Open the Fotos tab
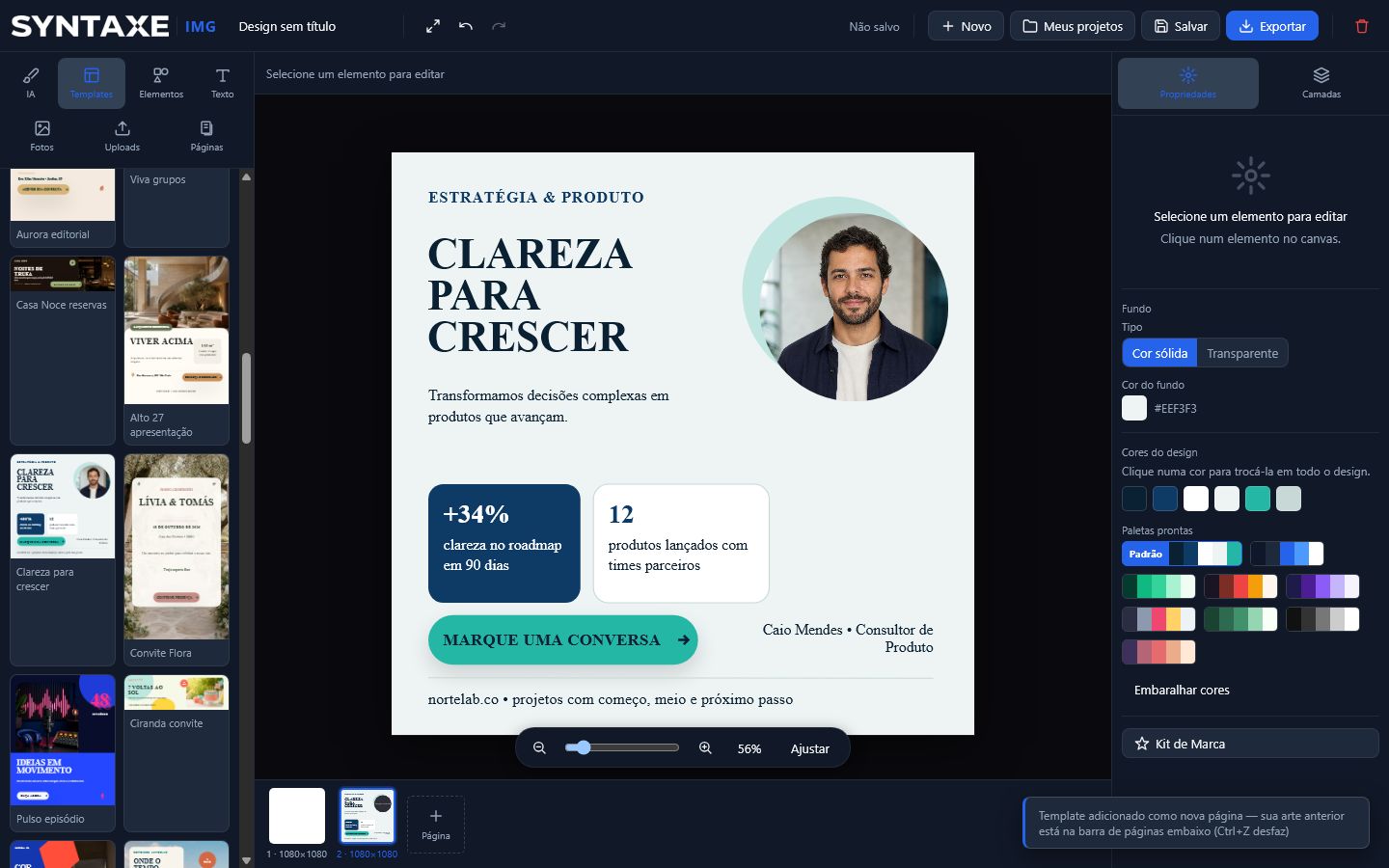Image resolution: width=1389 pixels, height=868 pixels. pos(41,136)
